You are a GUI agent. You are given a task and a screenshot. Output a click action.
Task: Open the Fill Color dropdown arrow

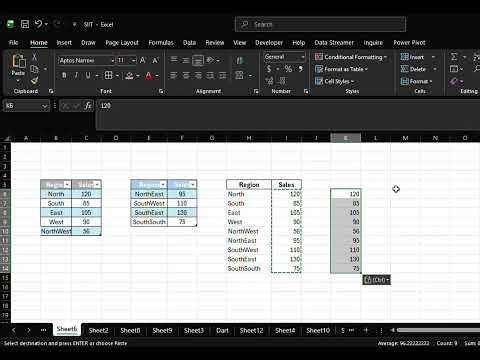coord(138,76)
